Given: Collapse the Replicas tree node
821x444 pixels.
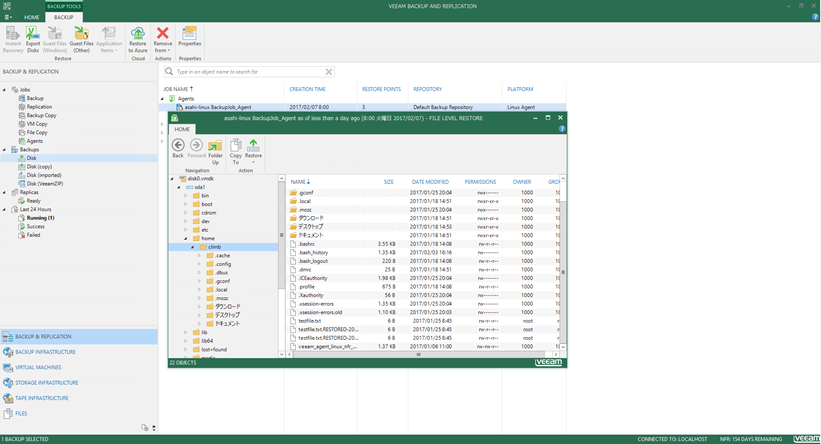Looking at the screenshot, I should 5,192.
